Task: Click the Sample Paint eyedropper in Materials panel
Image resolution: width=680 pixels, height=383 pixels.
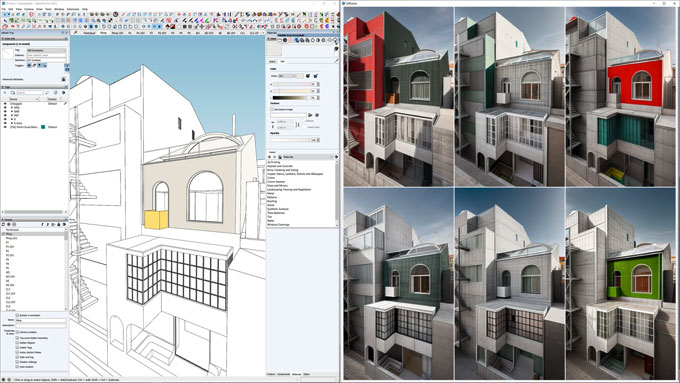Action: [336, 61]
